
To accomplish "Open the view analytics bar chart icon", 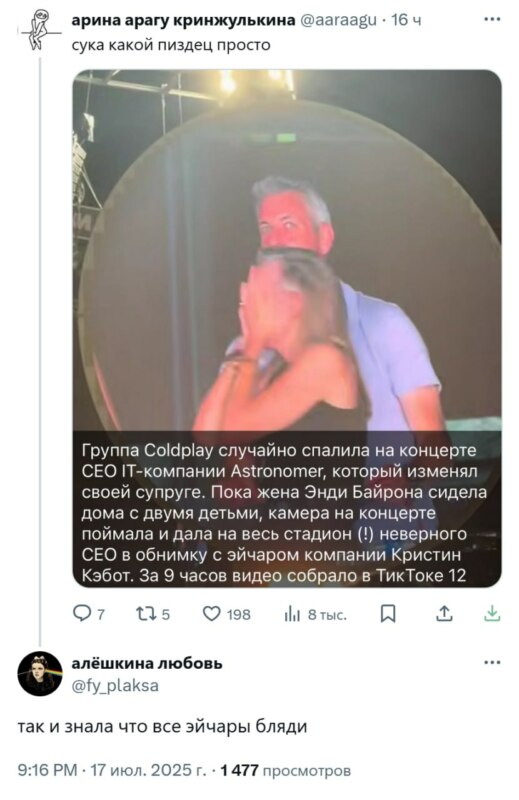I will tap(292, 614).
